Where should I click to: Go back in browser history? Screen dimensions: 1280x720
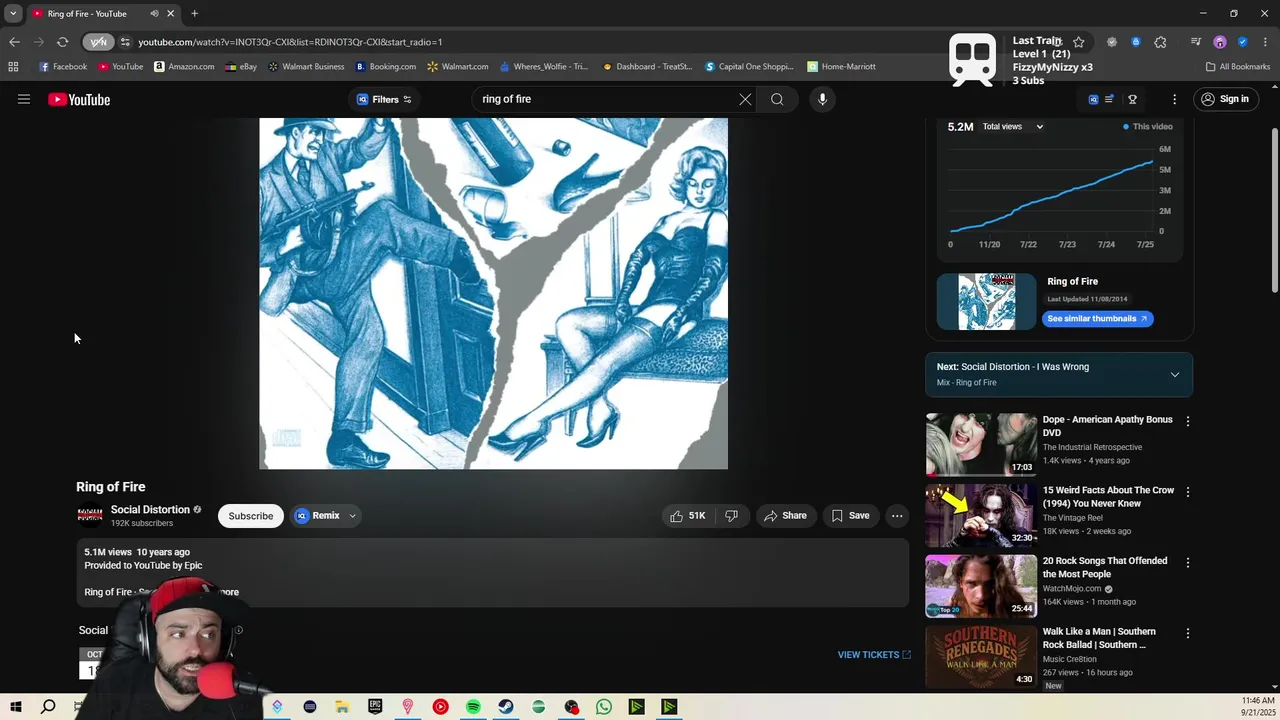[14, 42]
